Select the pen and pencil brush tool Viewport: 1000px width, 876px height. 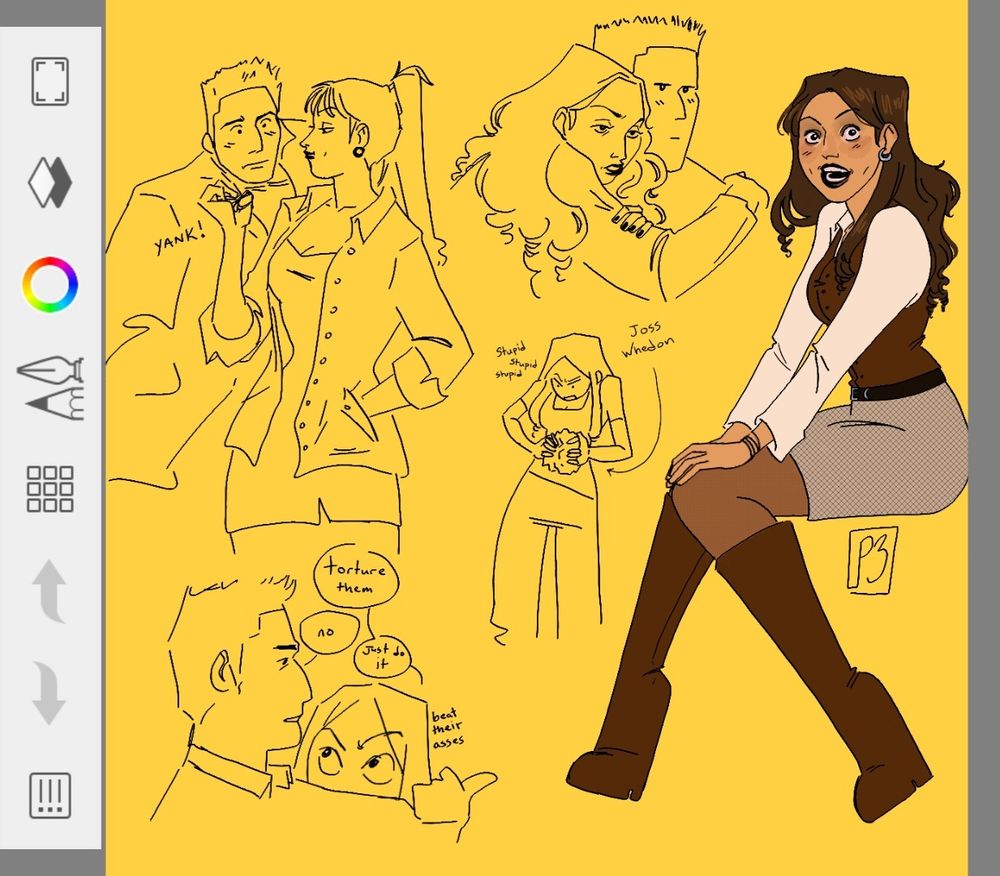(50, 387)
